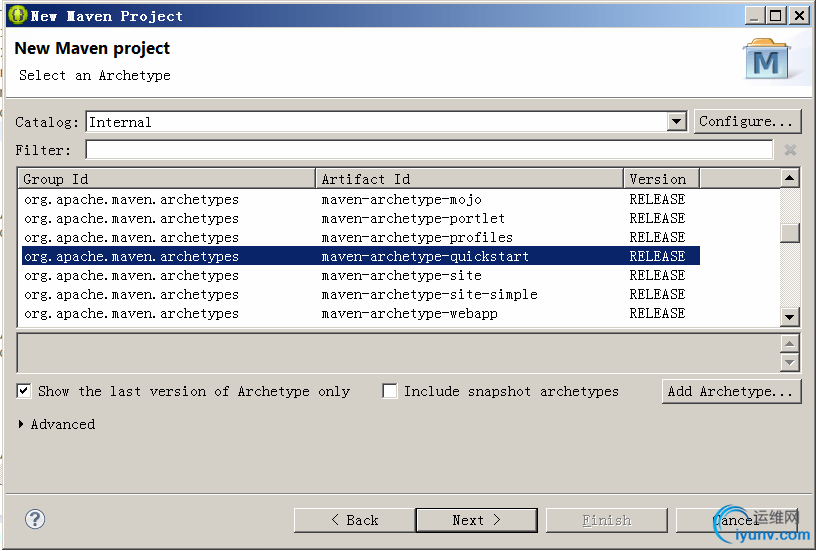The height and width of the screenshot is (551, 816).
Task: Focus the Filter text field
Action: click(429, 150)
